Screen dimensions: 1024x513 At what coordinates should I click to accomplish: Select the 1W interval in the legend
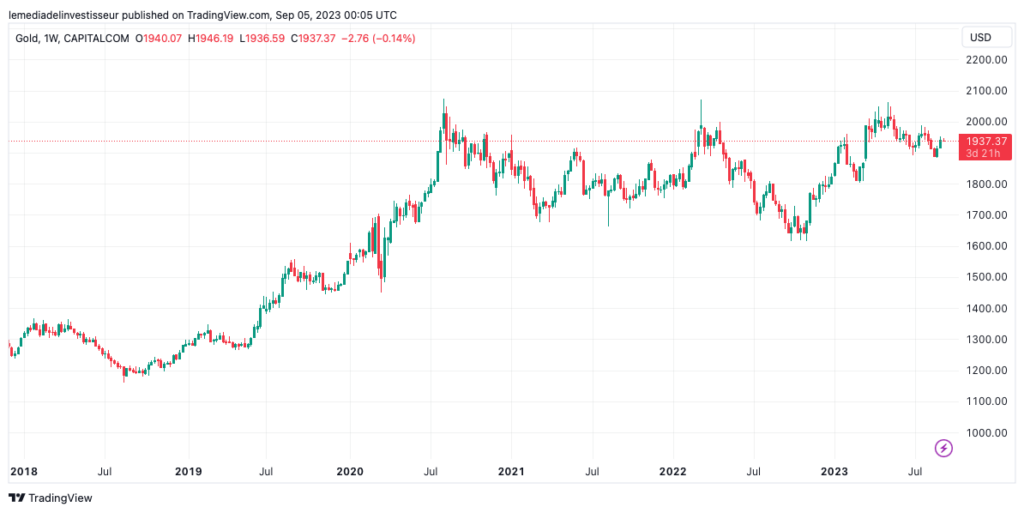tap(54, 38)
